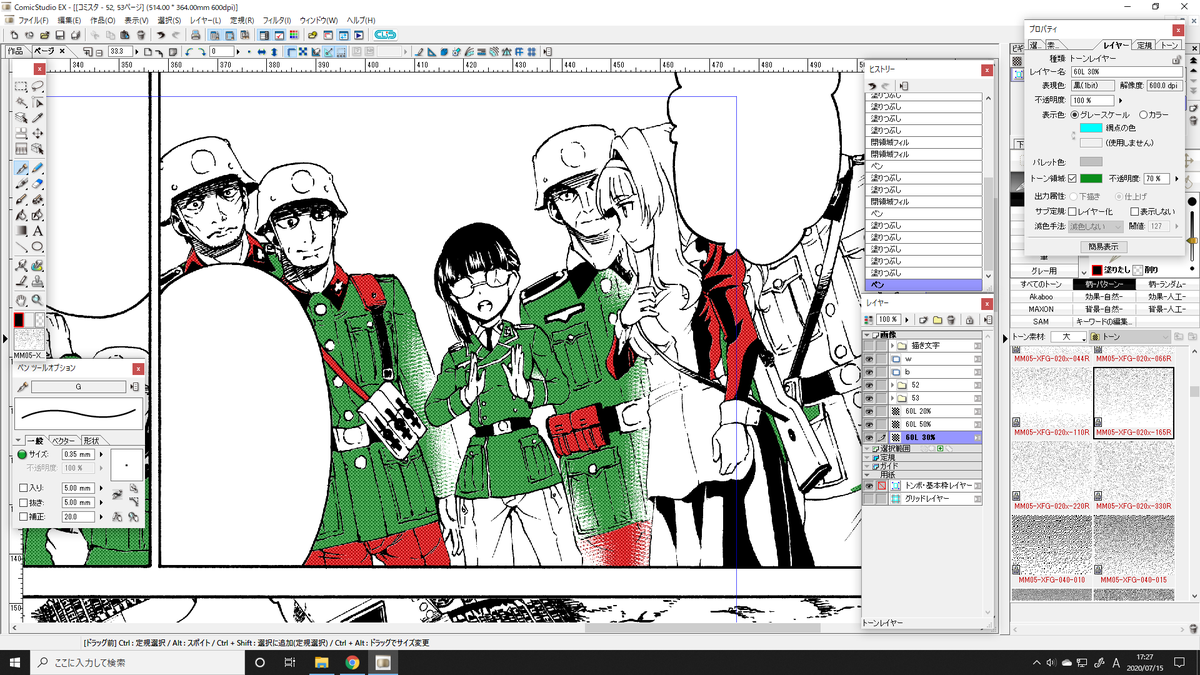
Task: Open the フィルタ(I) menu
Action: point(276,20)
